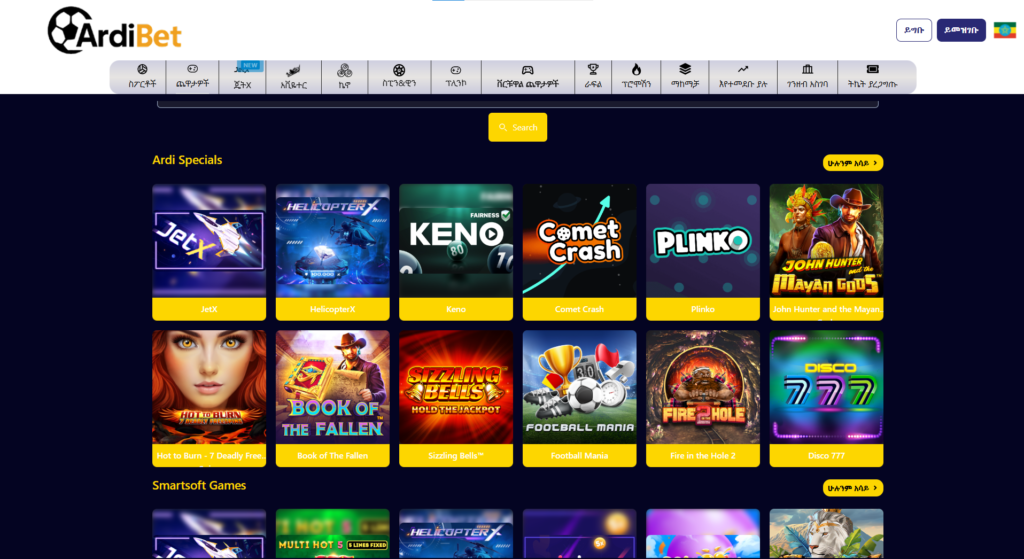This screenshot has height=559, width=1024.
Task: Open Book of The Fallen game
Action: (x=332, y=398)
